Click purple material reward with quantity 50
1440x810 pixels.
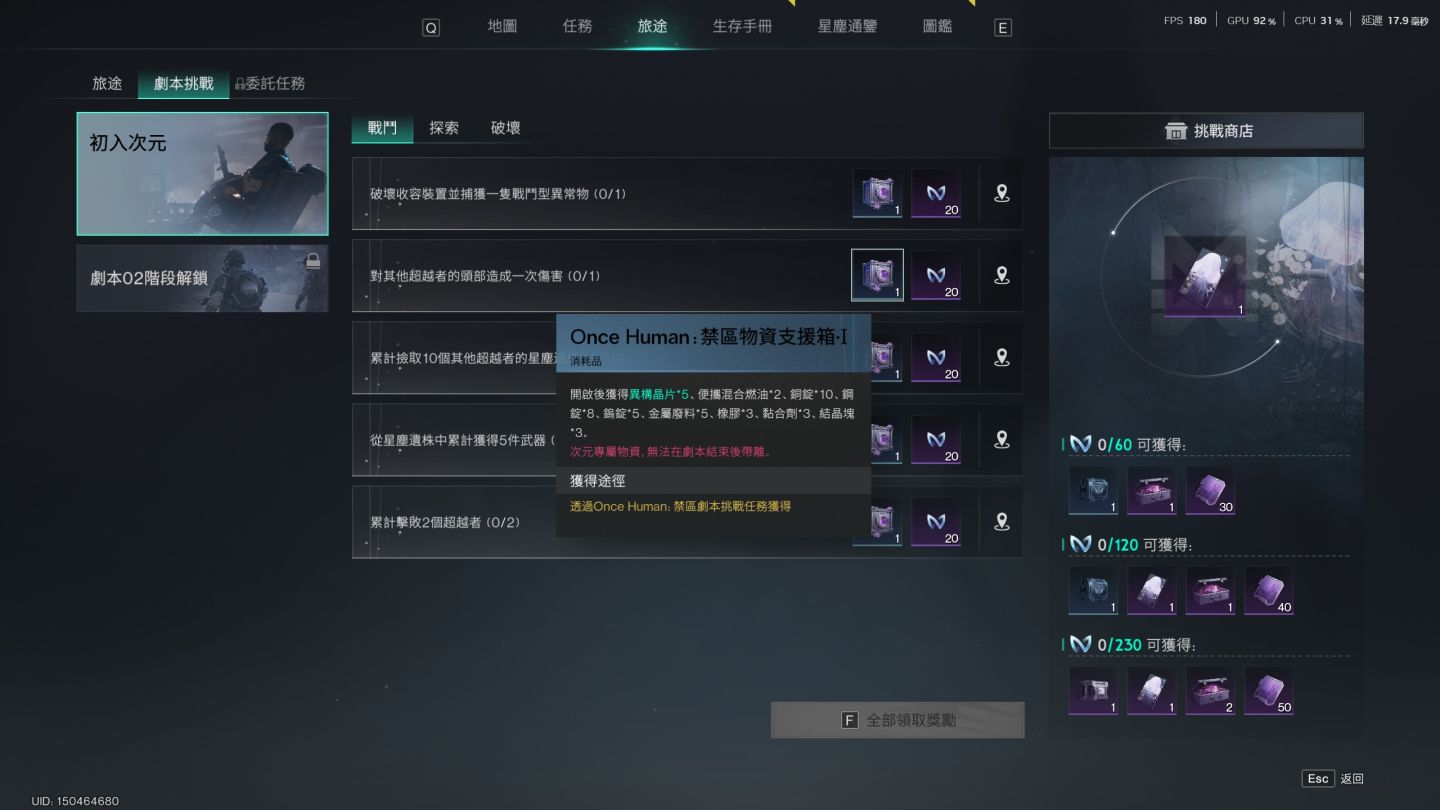[x=1268, y=690]
